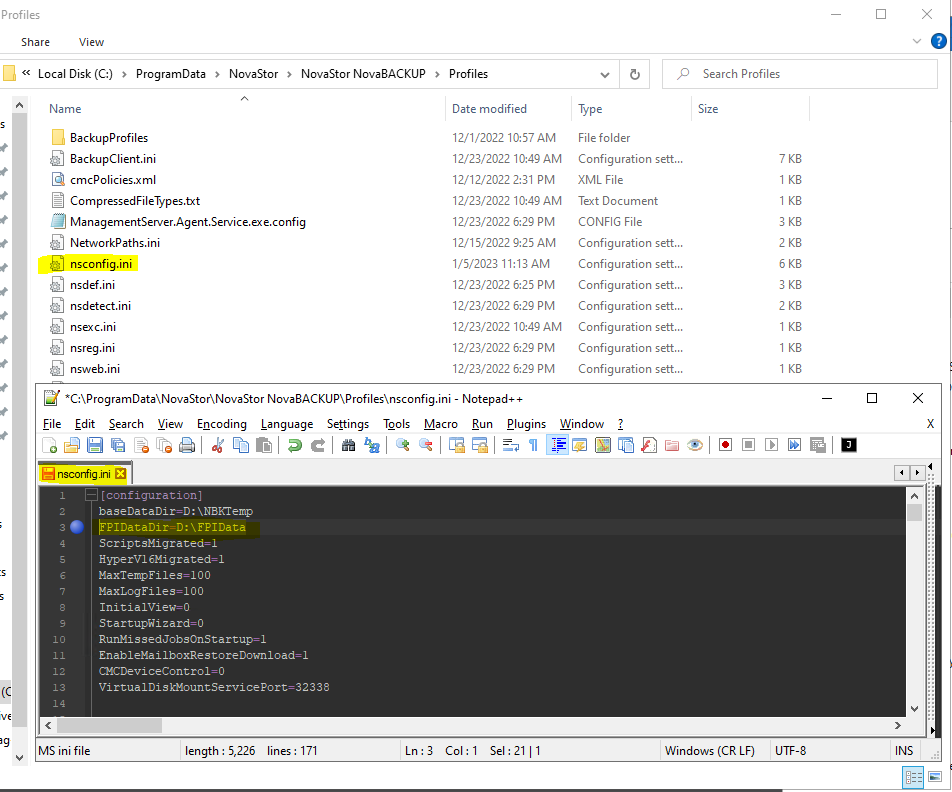The height and width of the screenshot is (792, 952).
Task: Click the black J plugin icon
Action: (849, 445)
